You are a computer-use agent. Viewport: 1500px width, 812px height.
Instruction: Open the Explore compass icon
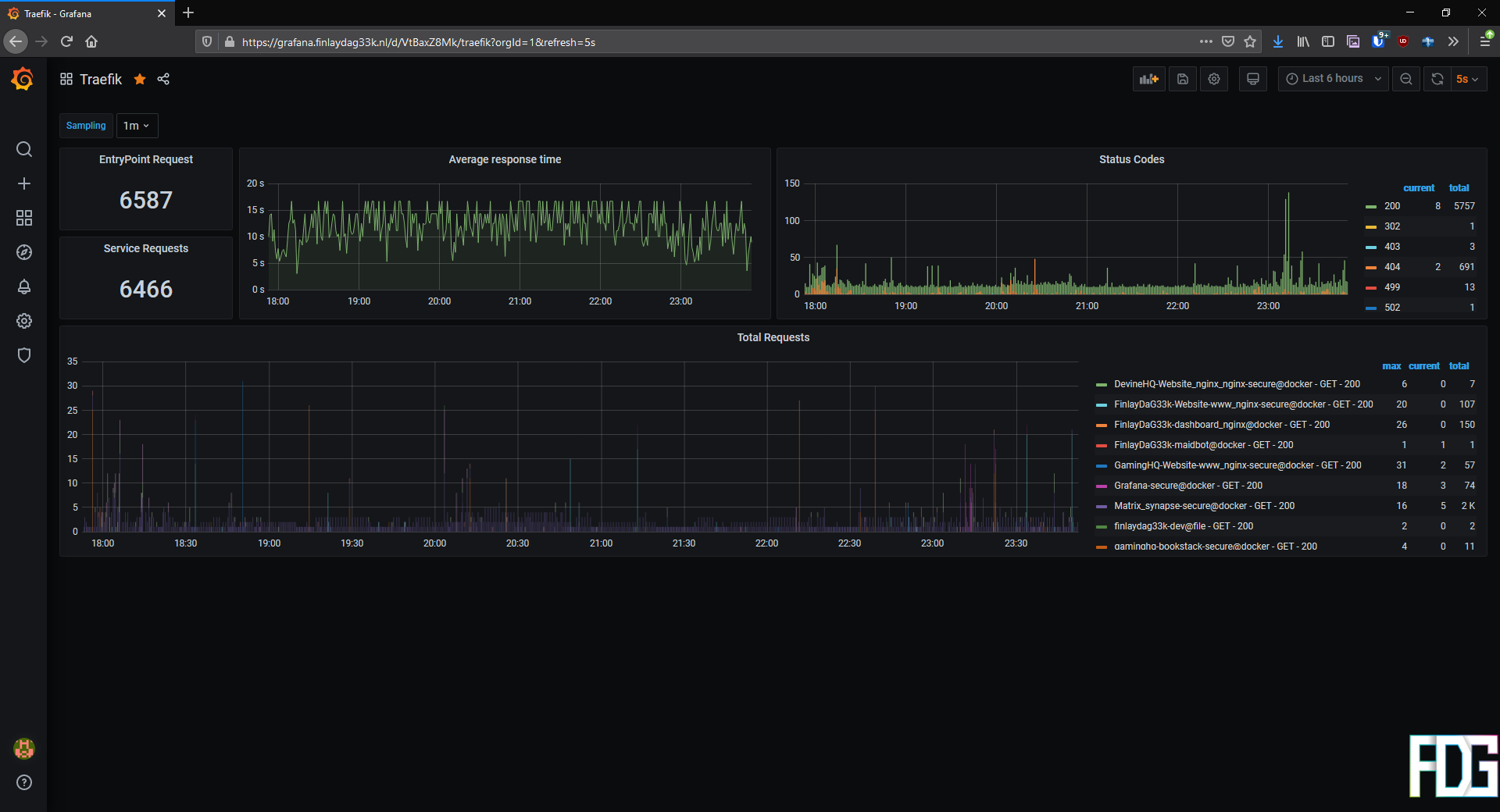pyautogui.click(x=24, y=252)
